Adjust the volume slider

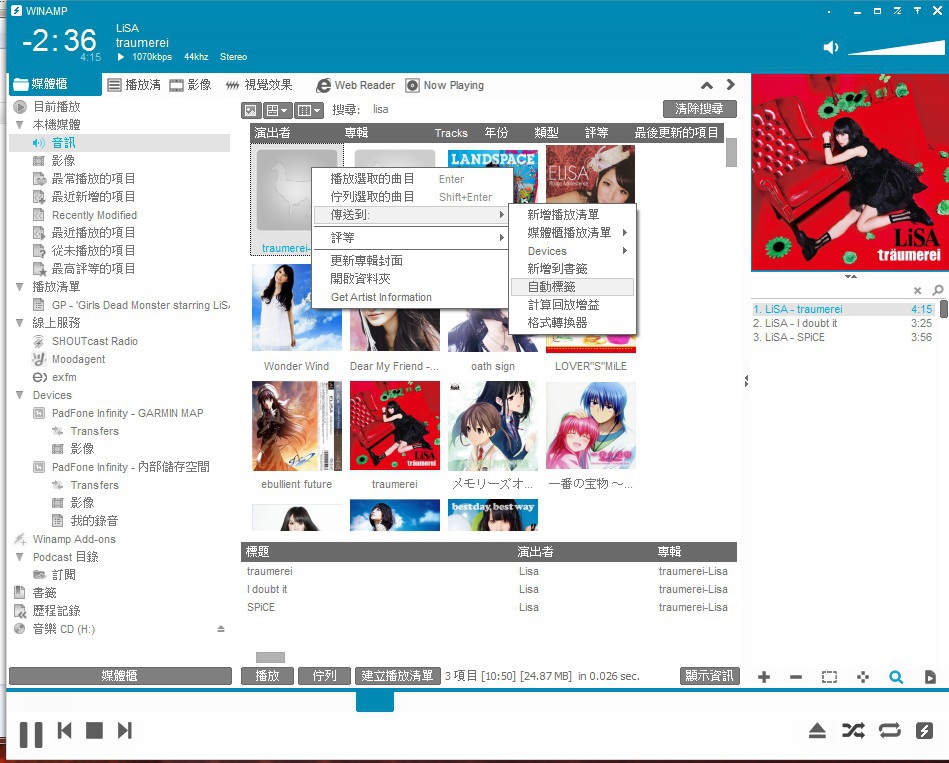coord(896,48)
